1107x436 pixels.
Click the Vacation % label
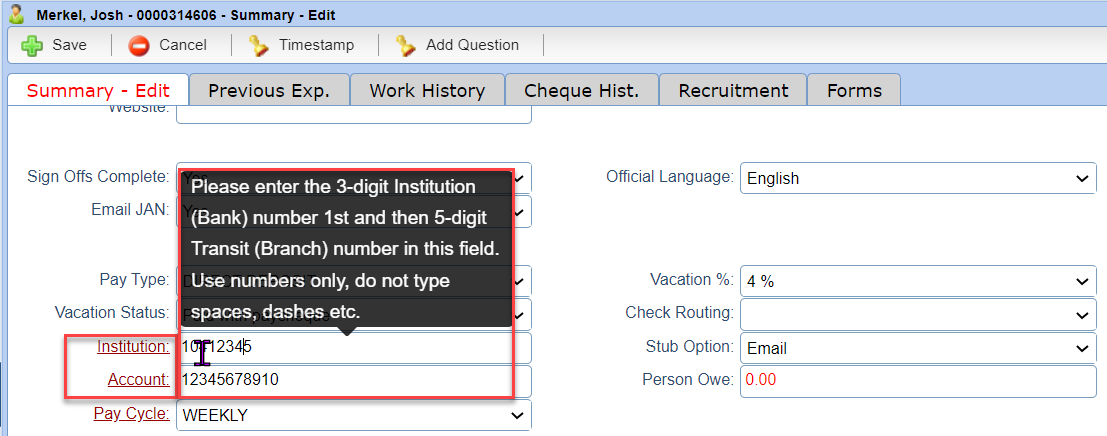692,279
